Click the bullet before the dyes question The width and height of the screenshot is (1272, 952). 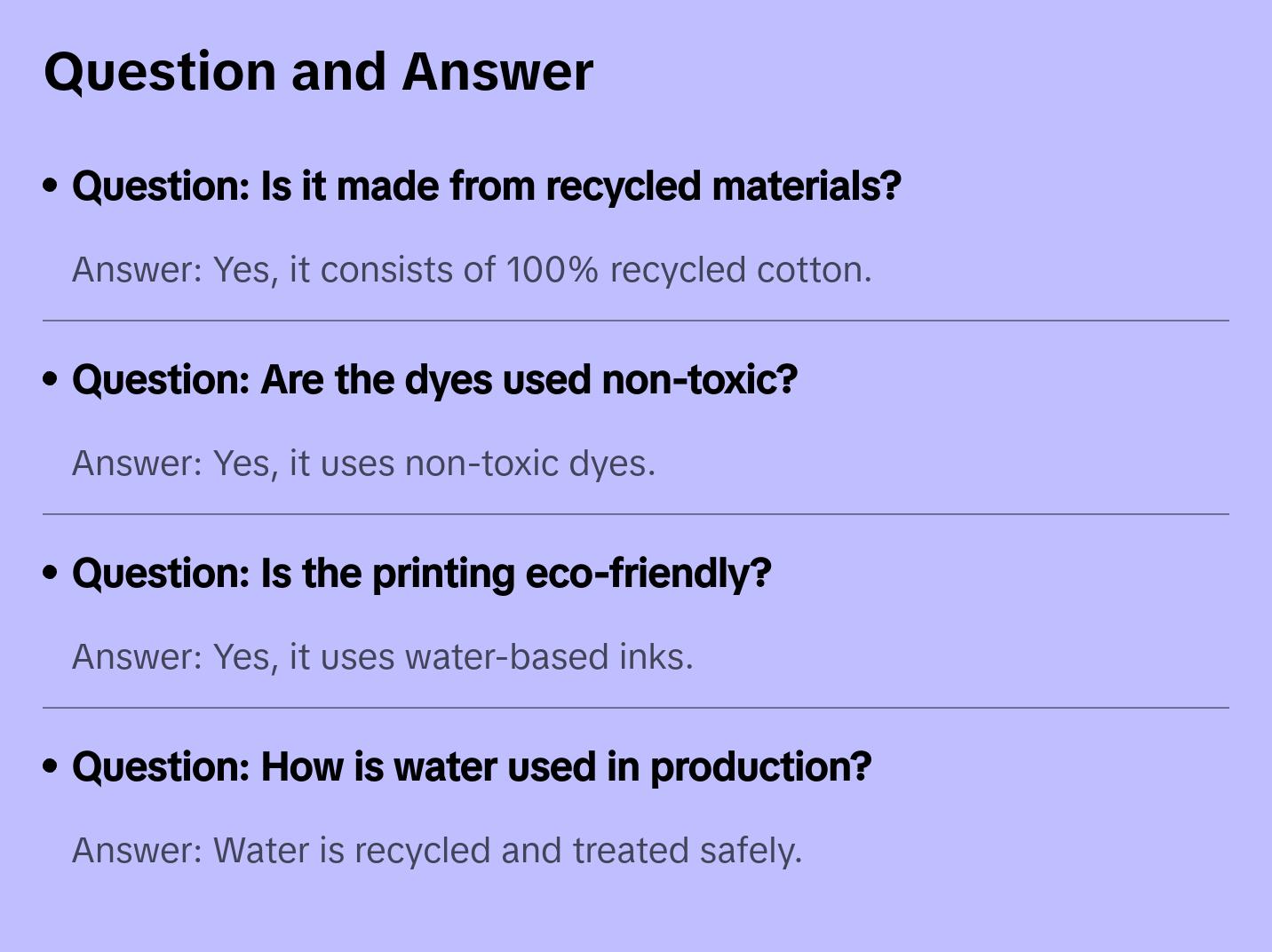pos(51,379)
